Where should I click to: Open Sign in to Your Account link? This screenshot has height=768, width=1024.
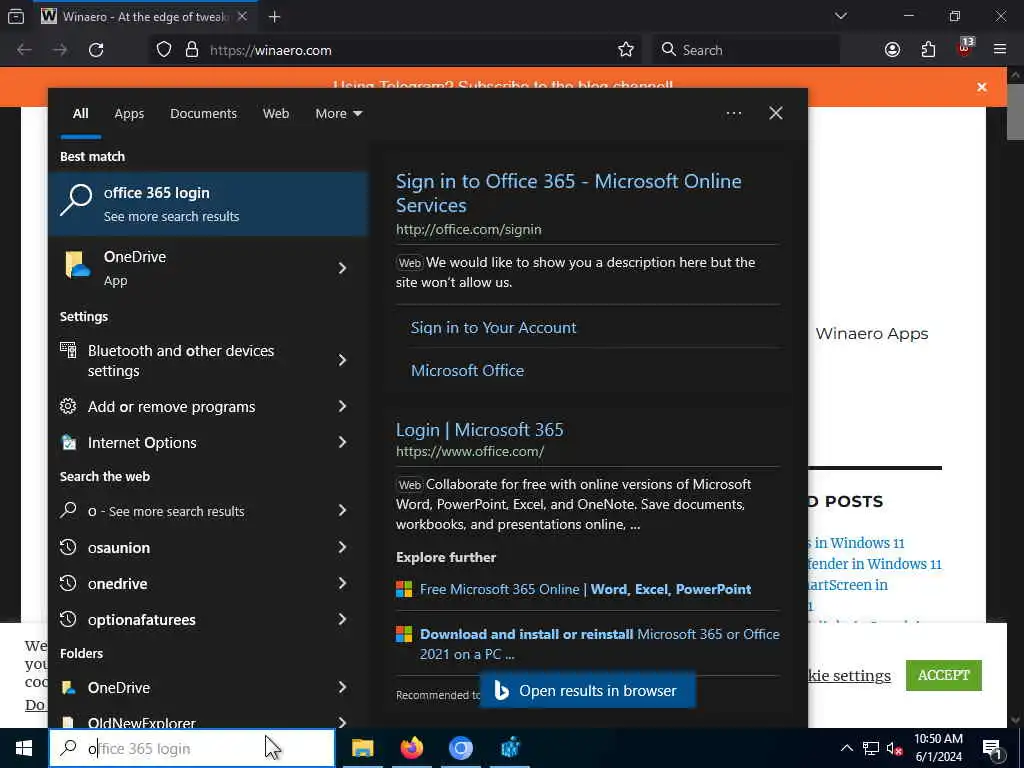pyautogui.click(x=493, y=327)
